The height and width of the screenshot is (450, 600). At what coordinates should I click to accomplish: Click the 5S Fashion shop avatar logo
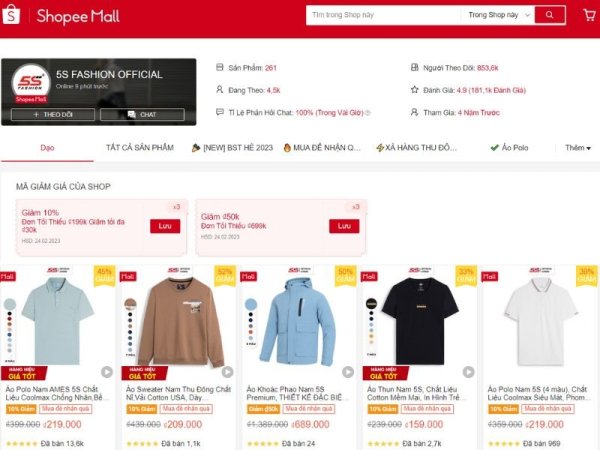(x=31, y=83)
